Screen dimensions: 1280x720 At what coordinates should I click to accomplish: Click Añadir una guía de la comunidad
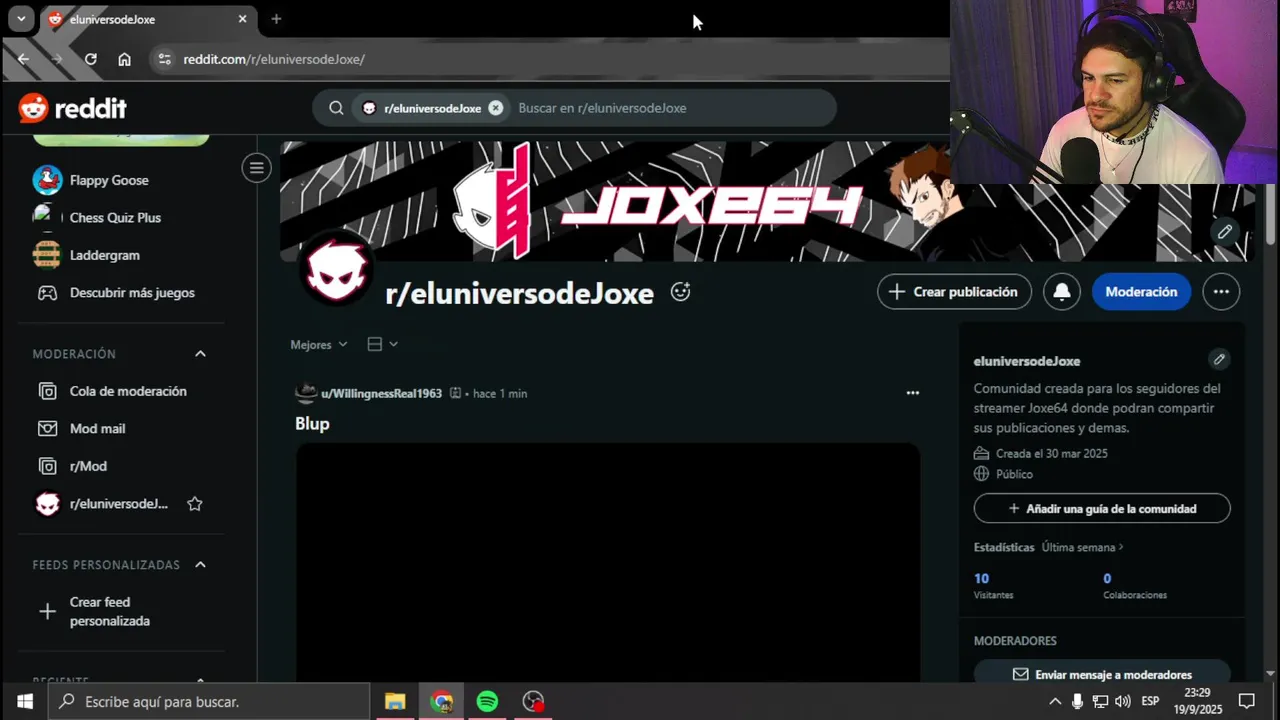(x=1102, y=508)
